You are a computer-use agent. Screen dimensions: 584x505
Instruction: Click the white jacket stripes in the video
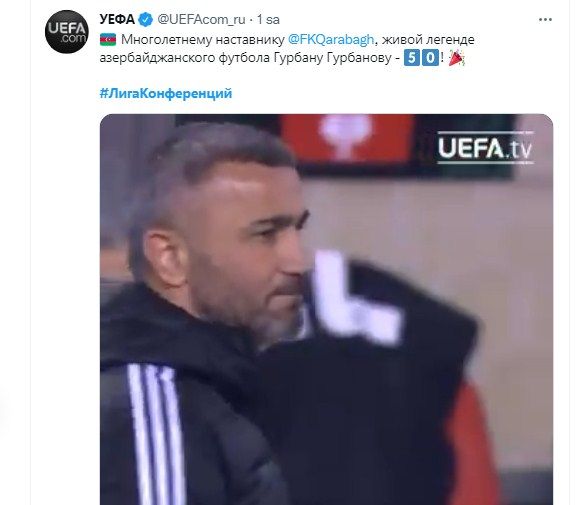pos(156,434)
